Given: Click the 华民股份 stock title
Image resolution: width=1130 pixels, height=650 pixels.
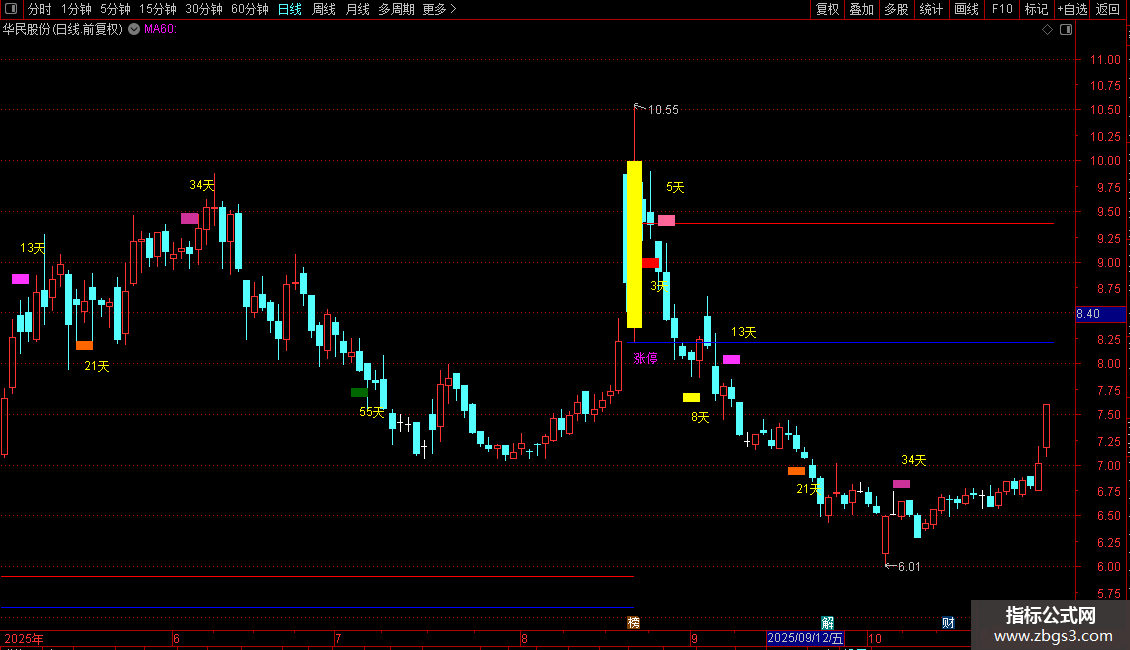Looking at the screenshot, I should (63, 30).
